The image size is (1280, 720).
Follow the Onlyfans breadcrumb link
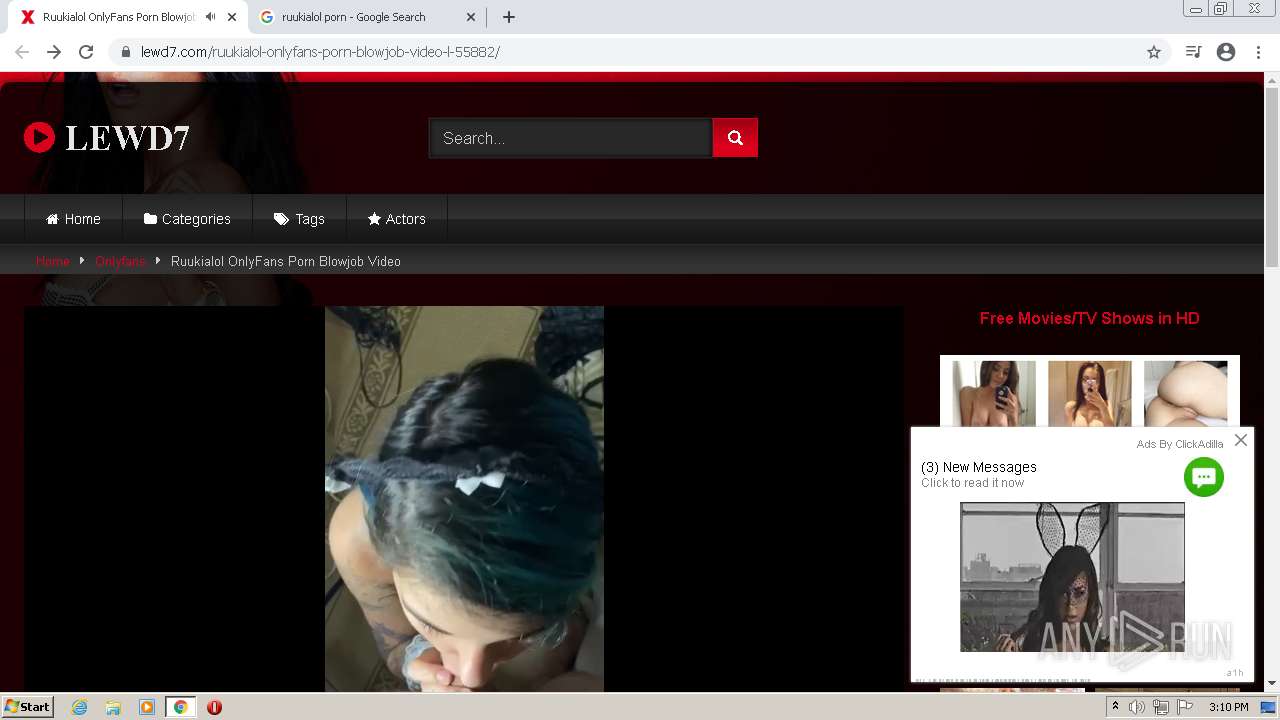coord(120,261)
